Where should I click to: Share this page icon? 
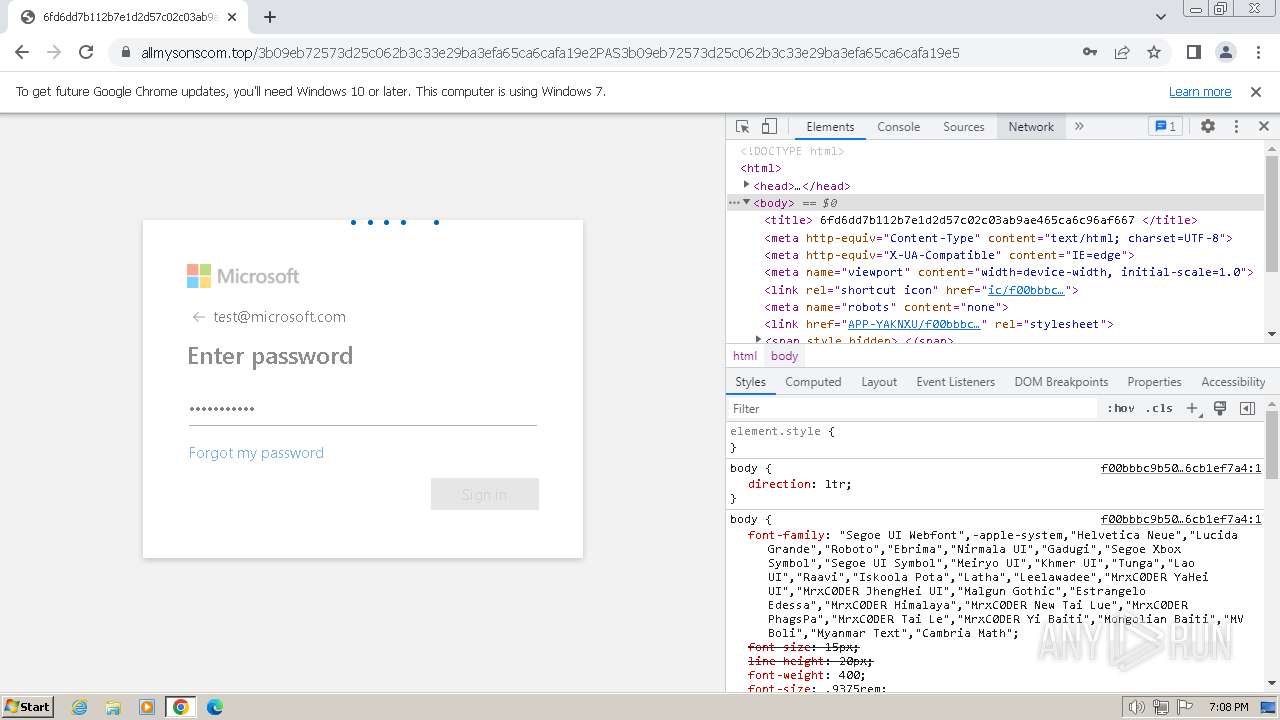point(1122,52)
